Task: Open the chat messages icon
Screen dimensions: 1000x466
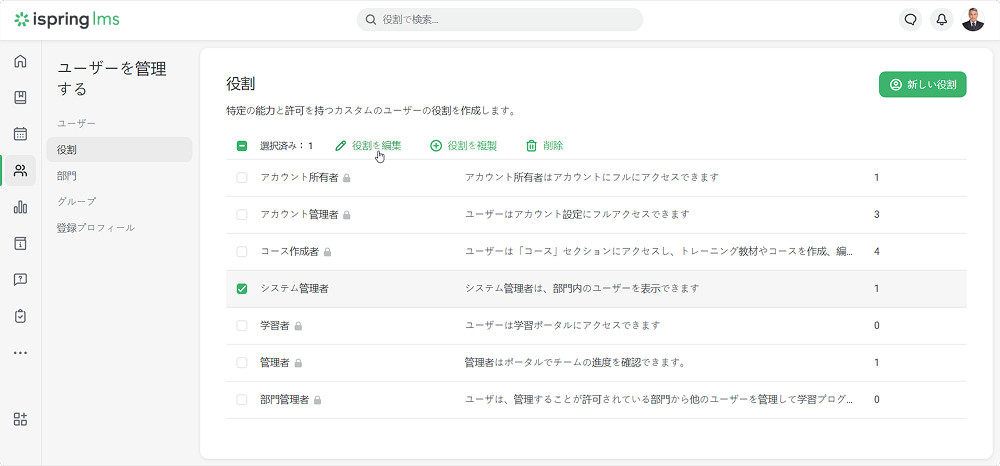Action: tap(910, 19)
